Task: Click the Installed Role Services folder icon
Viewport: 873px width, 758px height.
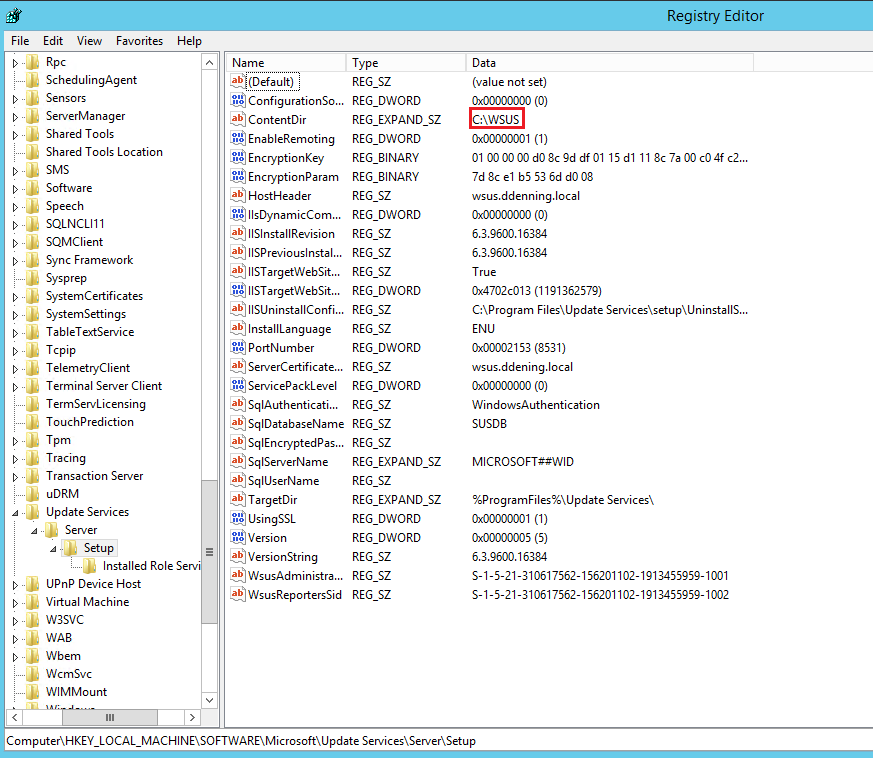Action: point(90,566)
